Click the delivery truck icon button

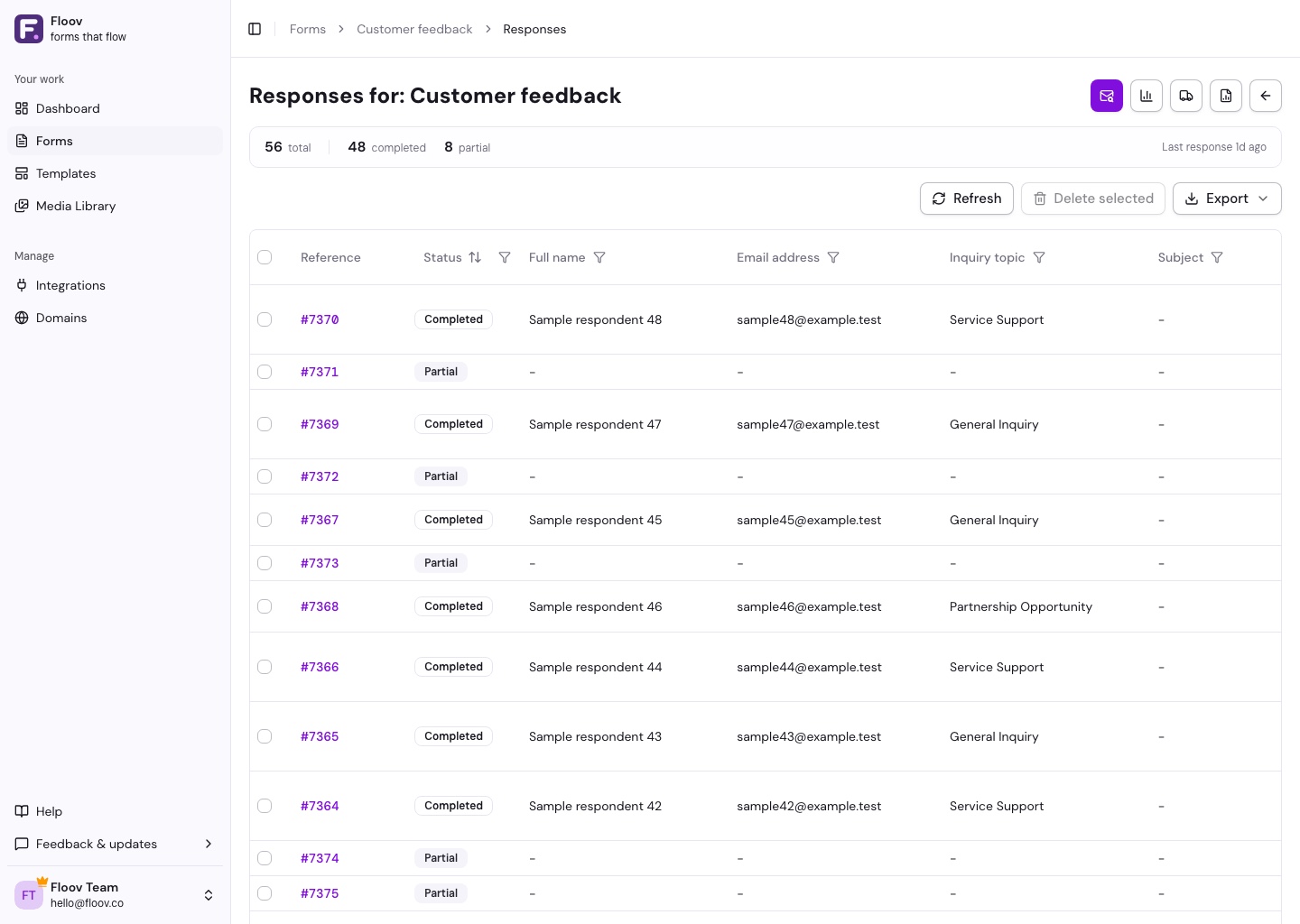click(x=1186, y=96)
